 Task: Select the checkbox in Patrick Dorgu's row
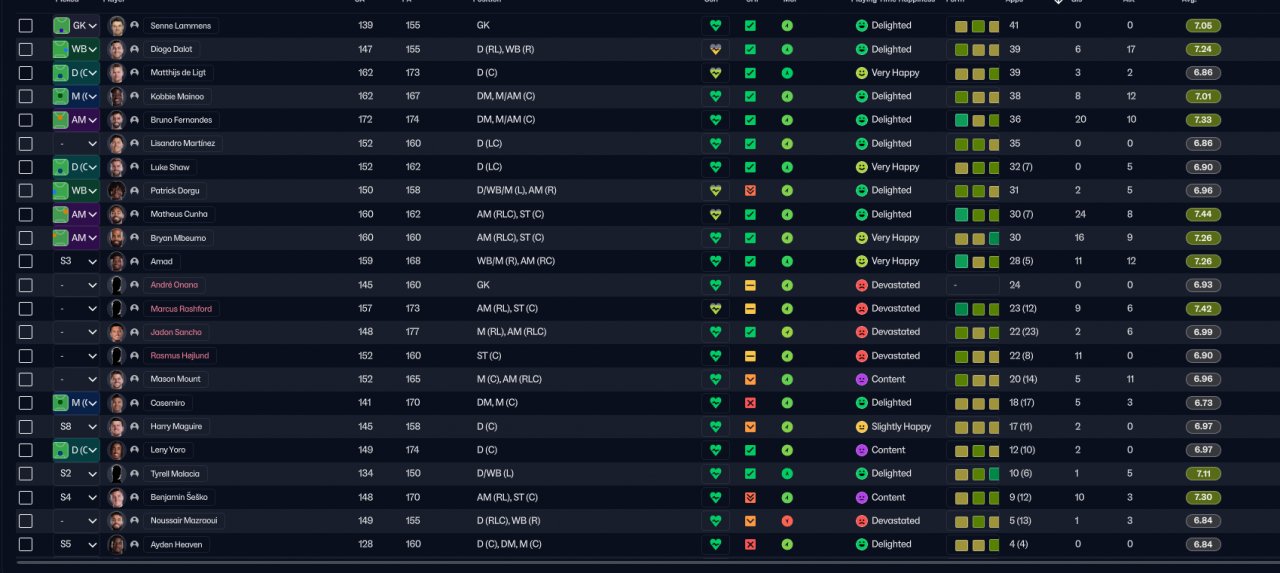26,190
